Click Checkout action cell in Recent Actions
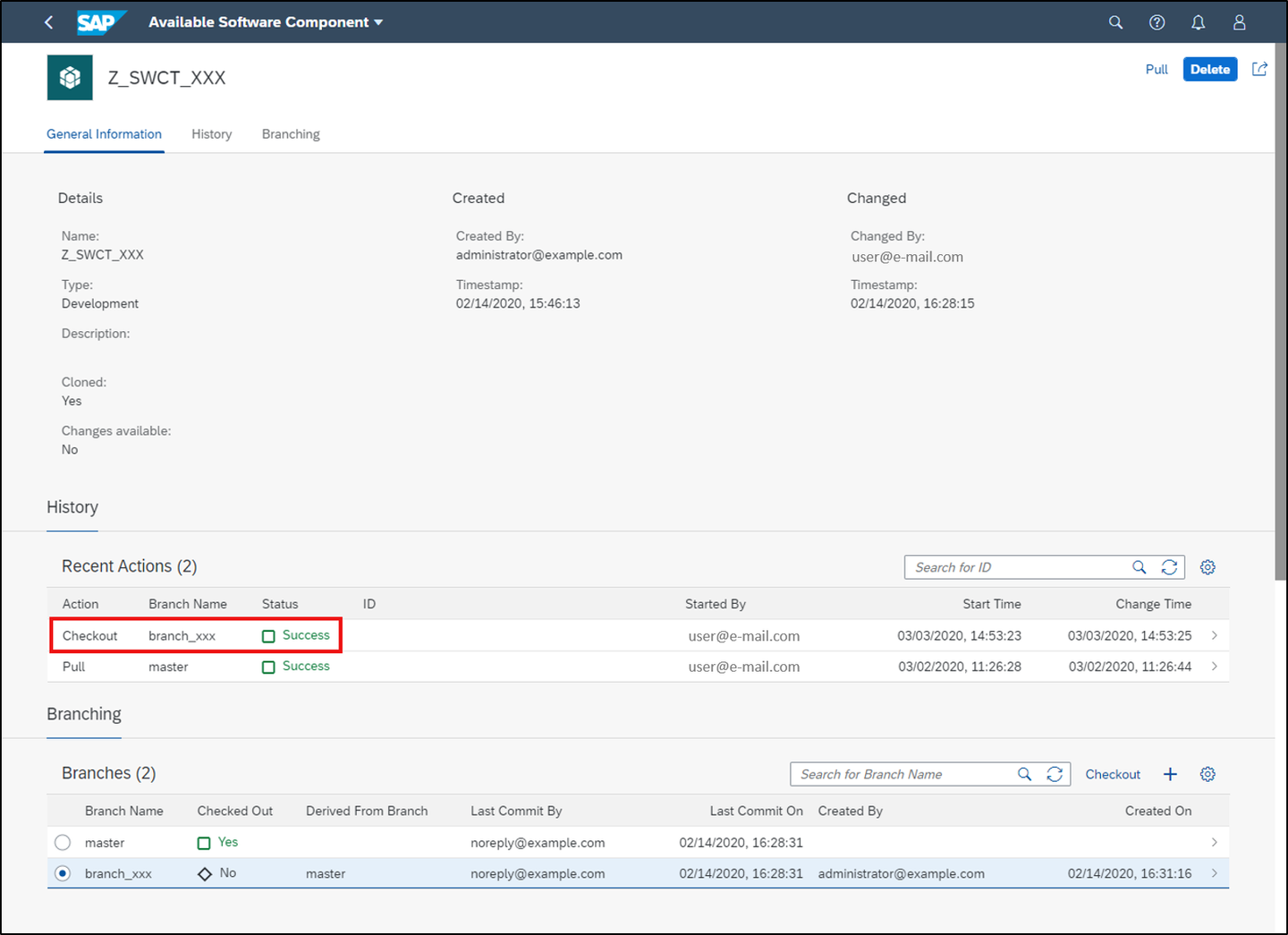Screen dimensions: 1288x935 pyautogui.click(x=89, y=635)
